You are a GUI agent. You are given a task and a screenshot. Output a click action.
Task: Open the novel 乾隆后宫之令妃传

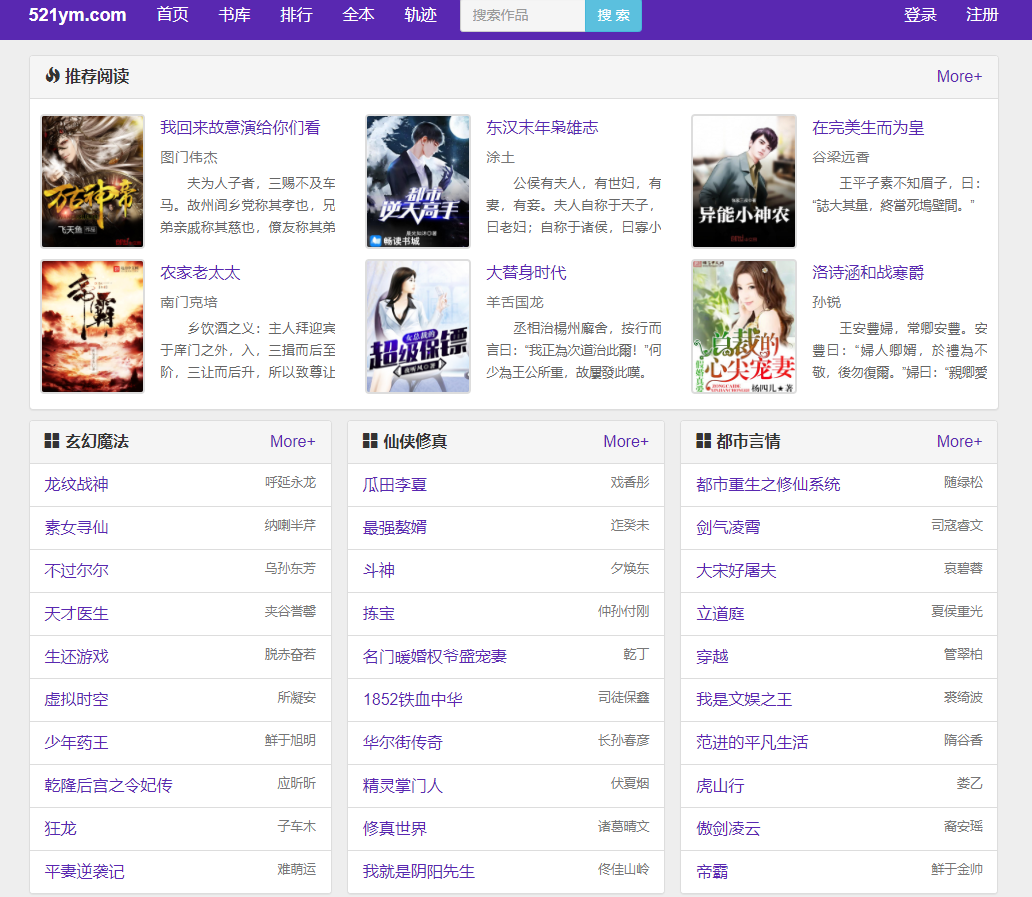point(109,785)
